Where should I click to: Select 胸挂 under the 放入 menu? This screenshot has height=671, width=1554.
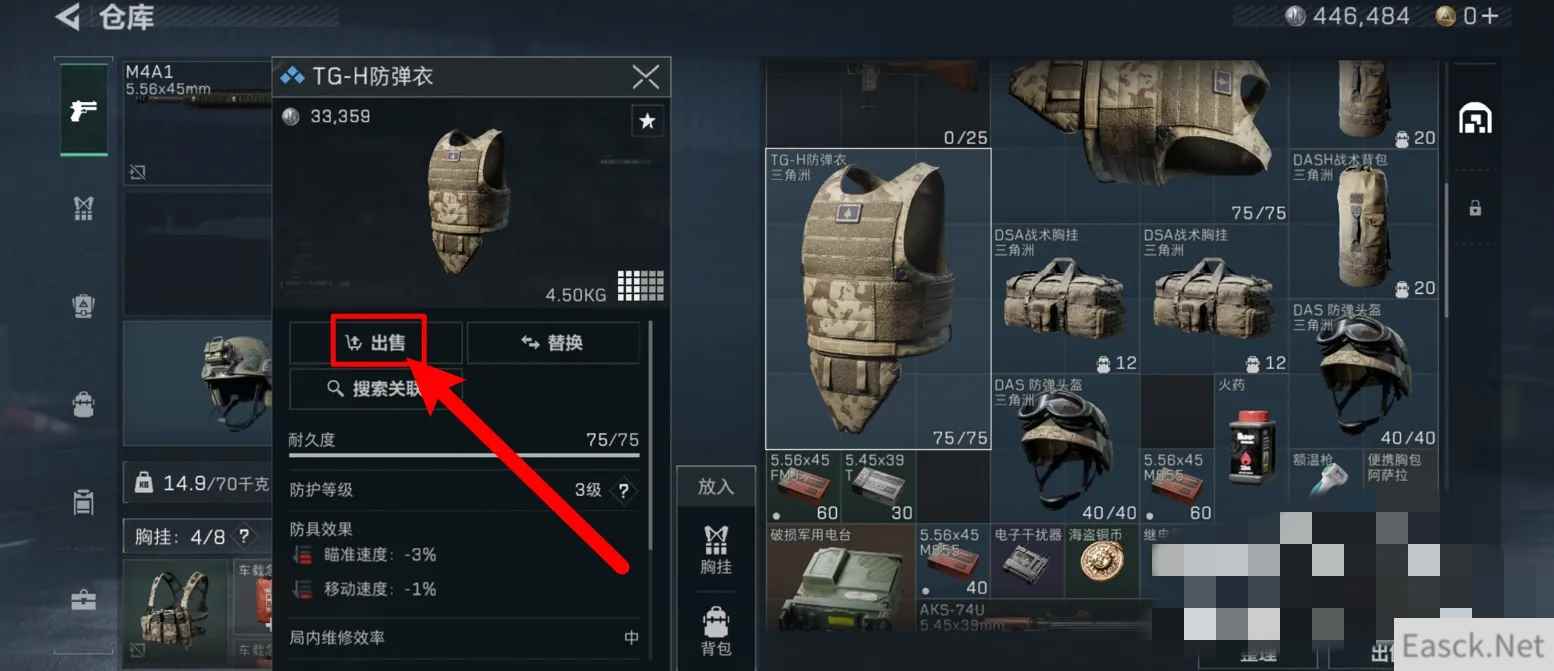[x=716, y=550]
